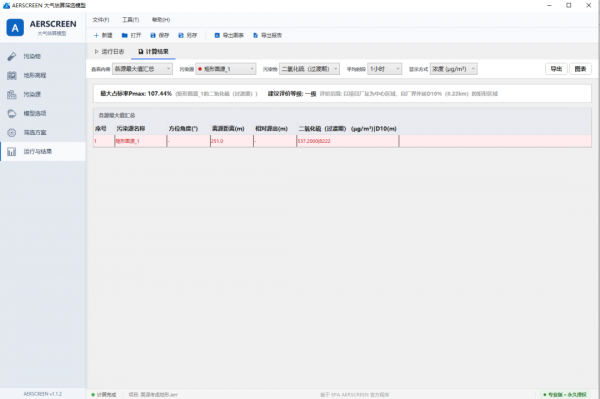This screenshot has height=399, width=600.
Task: Click the 导出 button
Action: [556, 69]
